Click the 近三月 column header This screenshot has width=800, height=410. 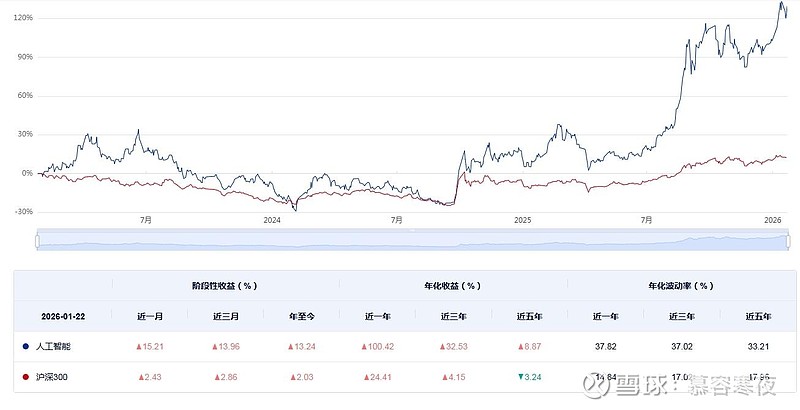point(226,315)
